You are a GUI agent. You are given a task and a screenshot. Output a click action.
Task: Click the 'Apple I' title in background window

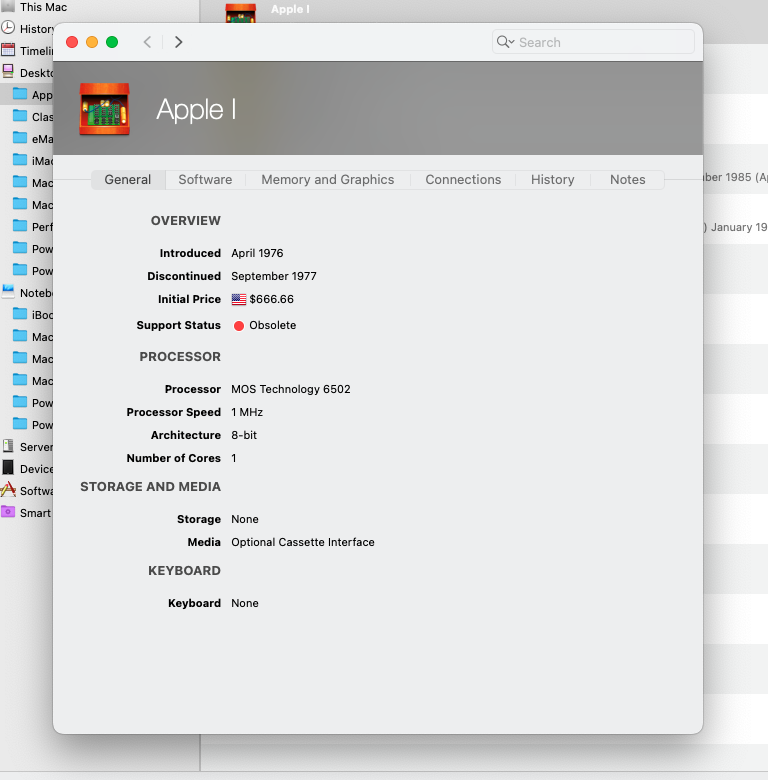(x=290, y=9)
